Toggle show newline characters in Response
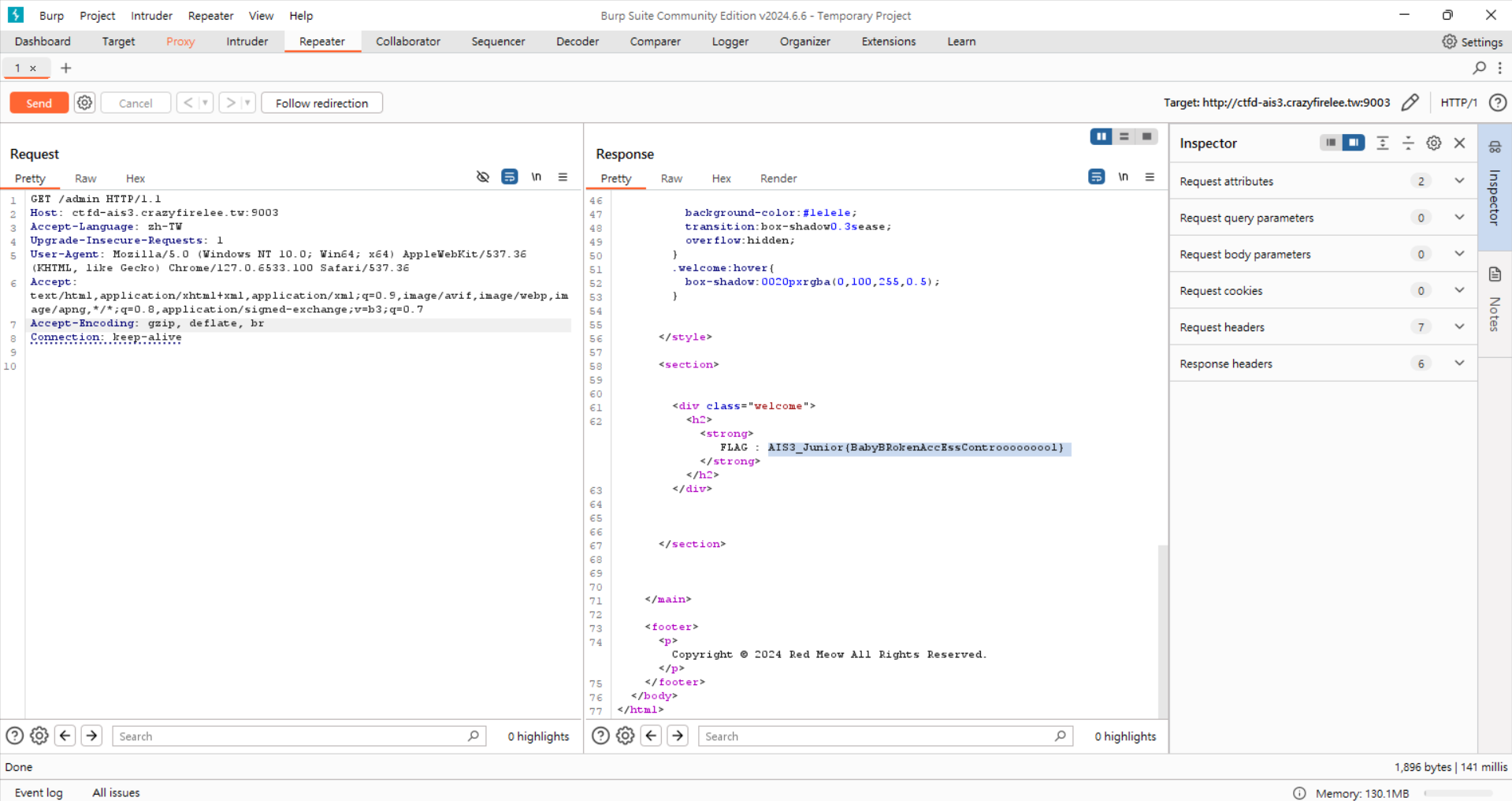 coord(1123,177)
